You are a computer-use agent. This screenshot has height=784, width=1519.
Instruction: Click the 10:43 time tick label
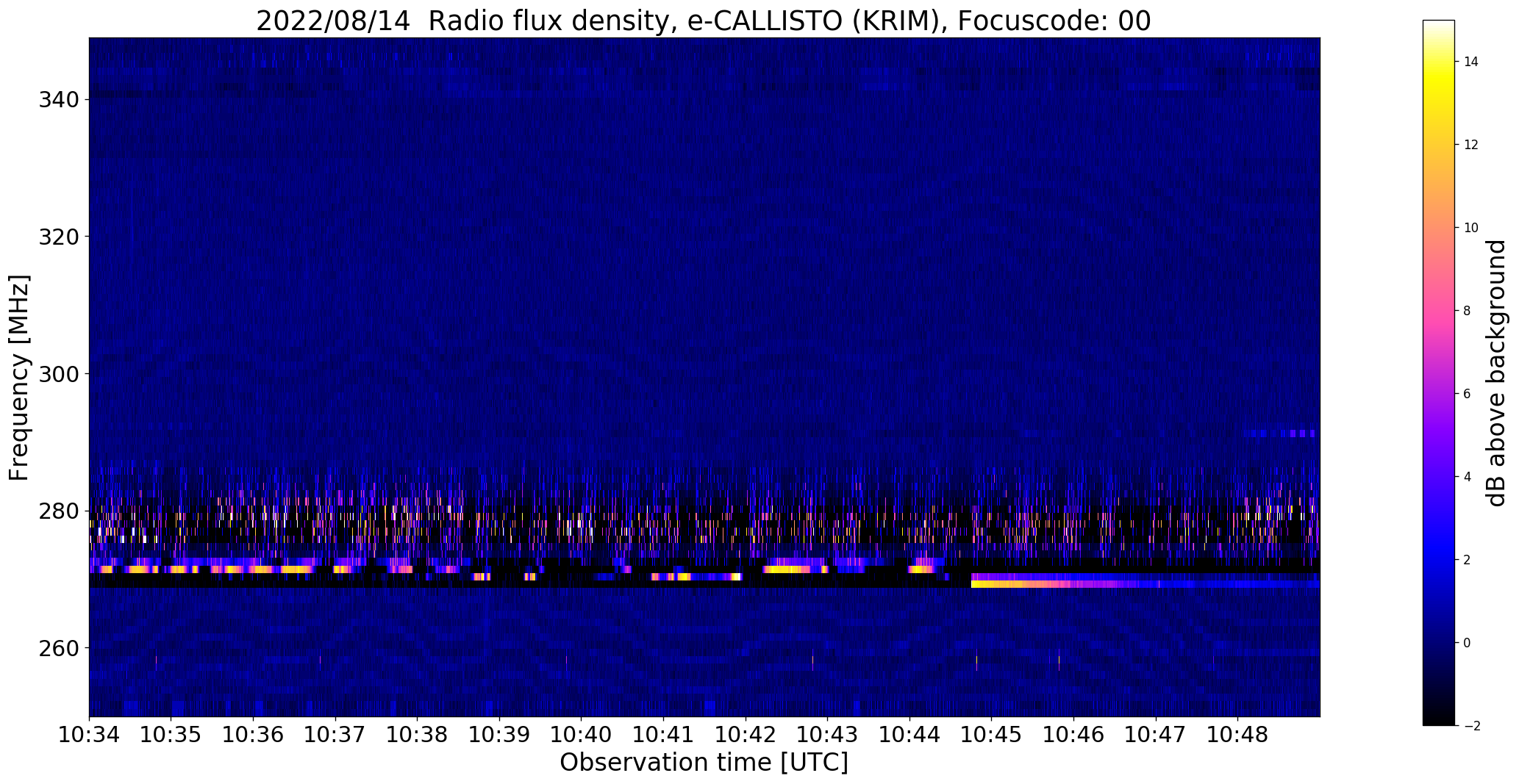pos(828,735)
